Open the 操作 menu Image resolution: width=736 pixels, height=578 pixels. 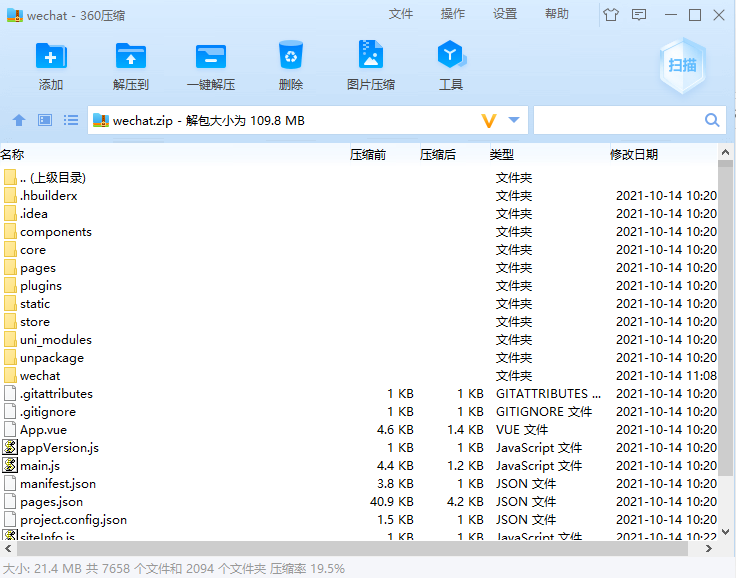pyautogui.click(x=453, y=14)
